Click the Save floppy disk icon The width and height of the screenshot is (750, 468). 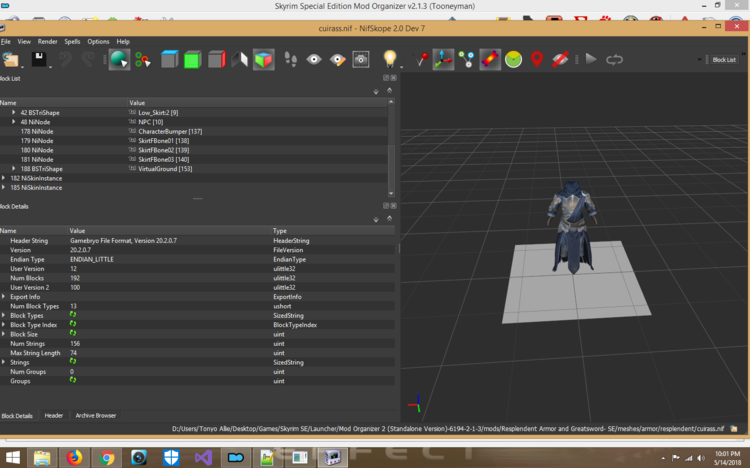tap(39, 59)
